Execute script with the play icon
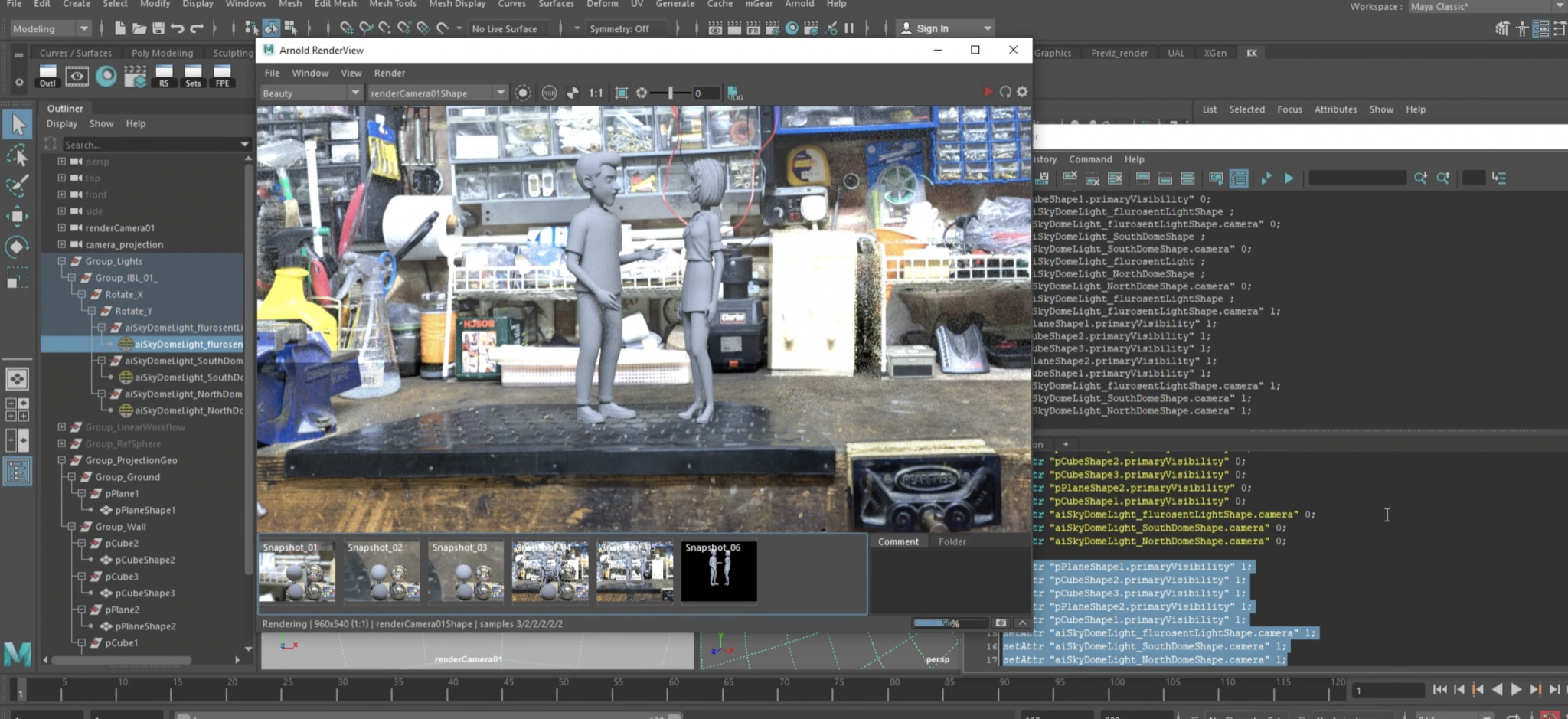Viewport: 1568px width, 719px height. pos(1289,178)
